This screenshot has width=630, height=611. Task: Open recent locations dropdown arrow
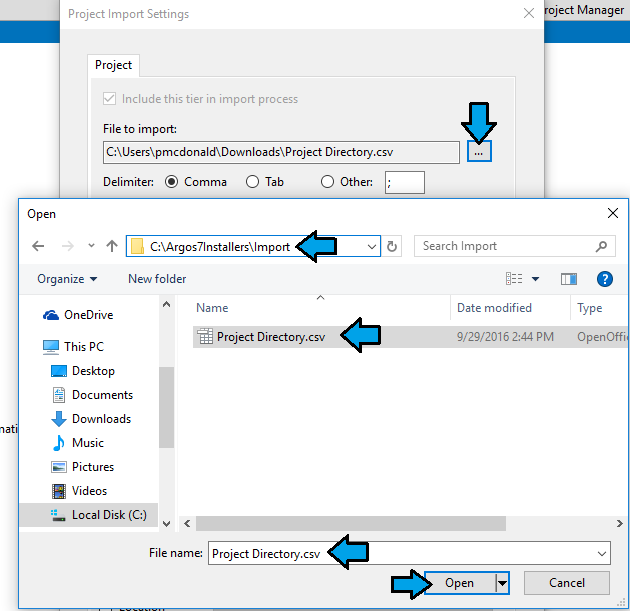tap(92, 246)
